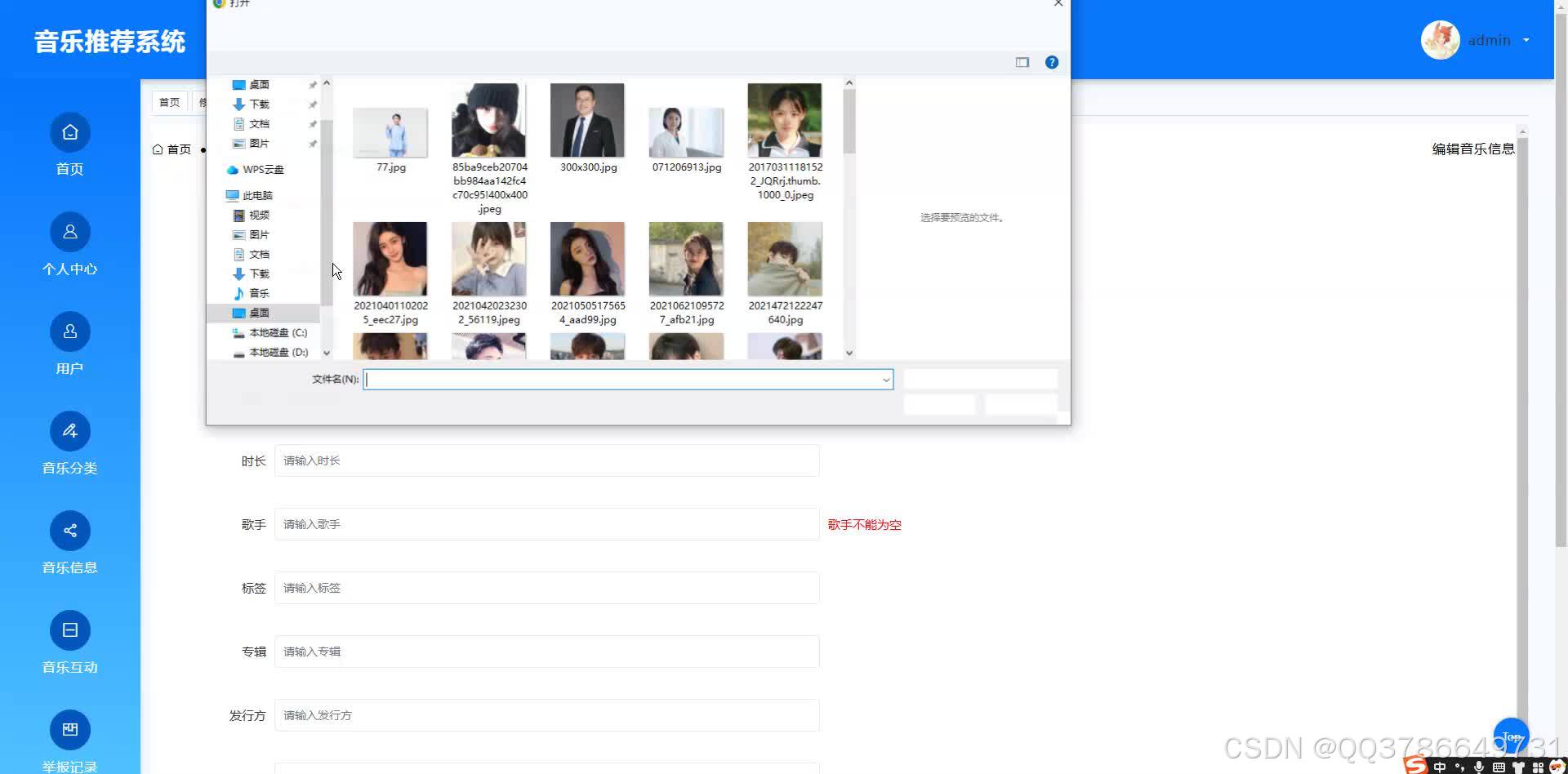1568x774 pixels.
Task: Select thumbnail 071206913.jpg
Action: [x=686, y=132]
